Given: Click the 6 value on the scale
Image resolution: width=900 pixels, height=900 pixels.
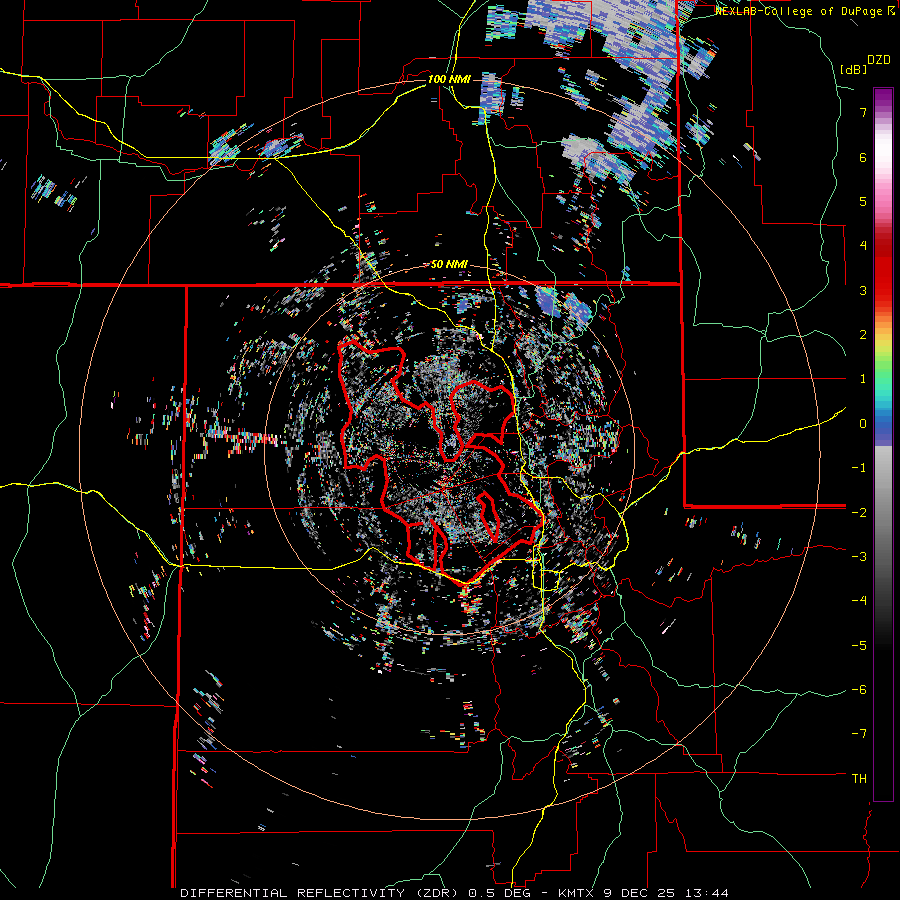Looking at the screenshot, I should (863, 157).
